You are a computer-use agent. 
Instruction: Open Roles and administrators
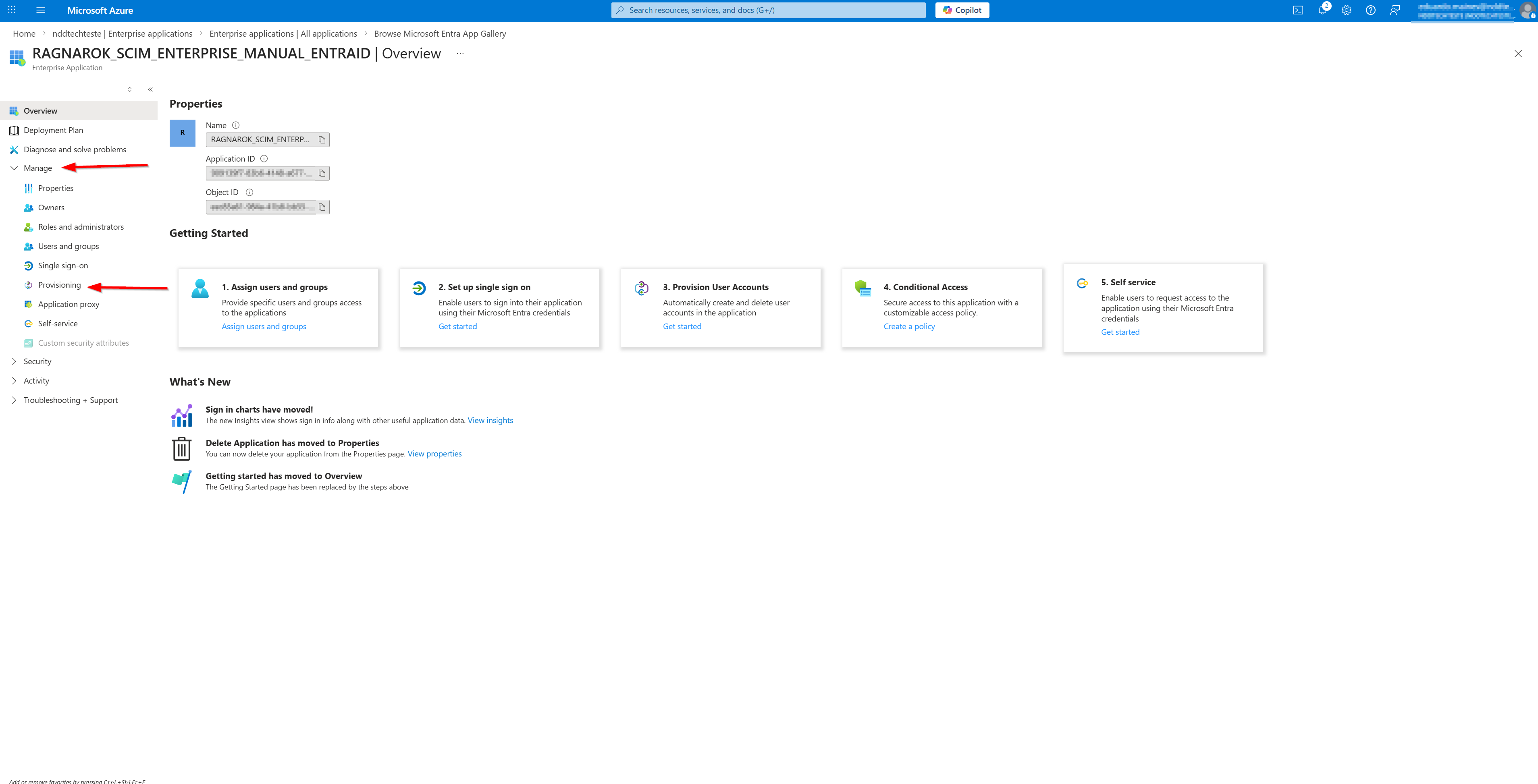(81, 227)
